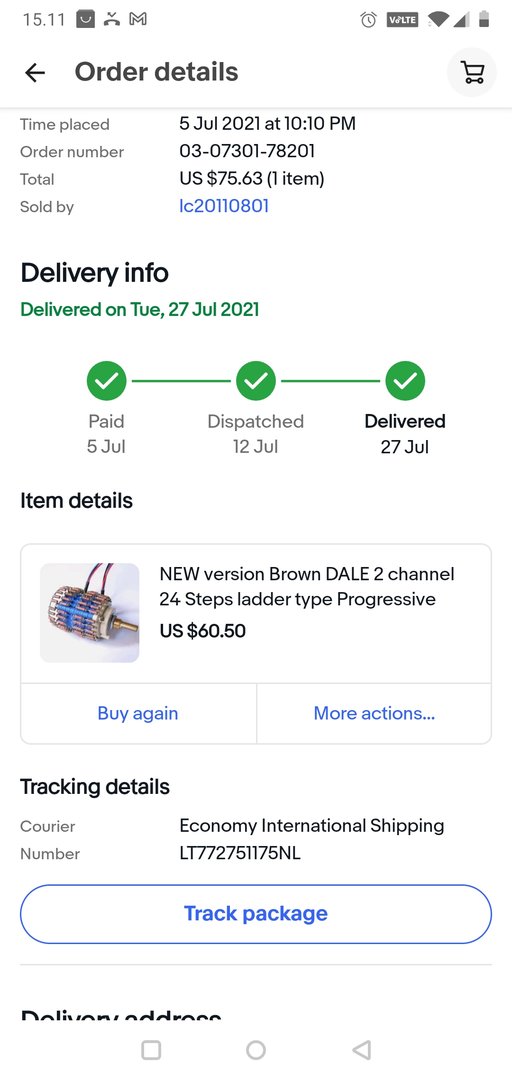Tap the alarm clock status icon
Screen dimensions: 512x1080
tap(369, 20)
